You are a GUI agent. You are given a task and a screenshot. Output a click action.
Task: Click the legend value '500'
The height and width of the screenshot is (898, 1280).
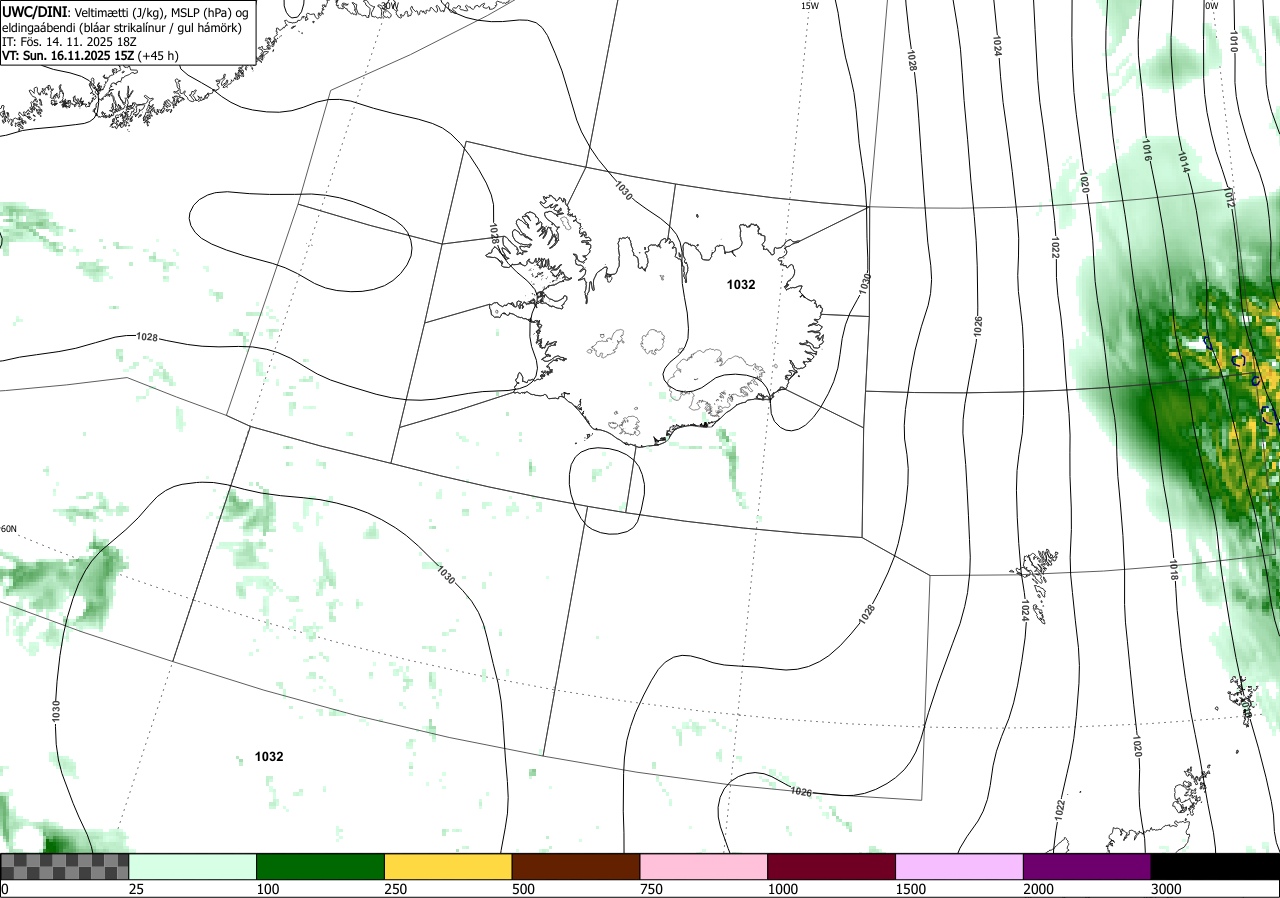click(523, 889)
